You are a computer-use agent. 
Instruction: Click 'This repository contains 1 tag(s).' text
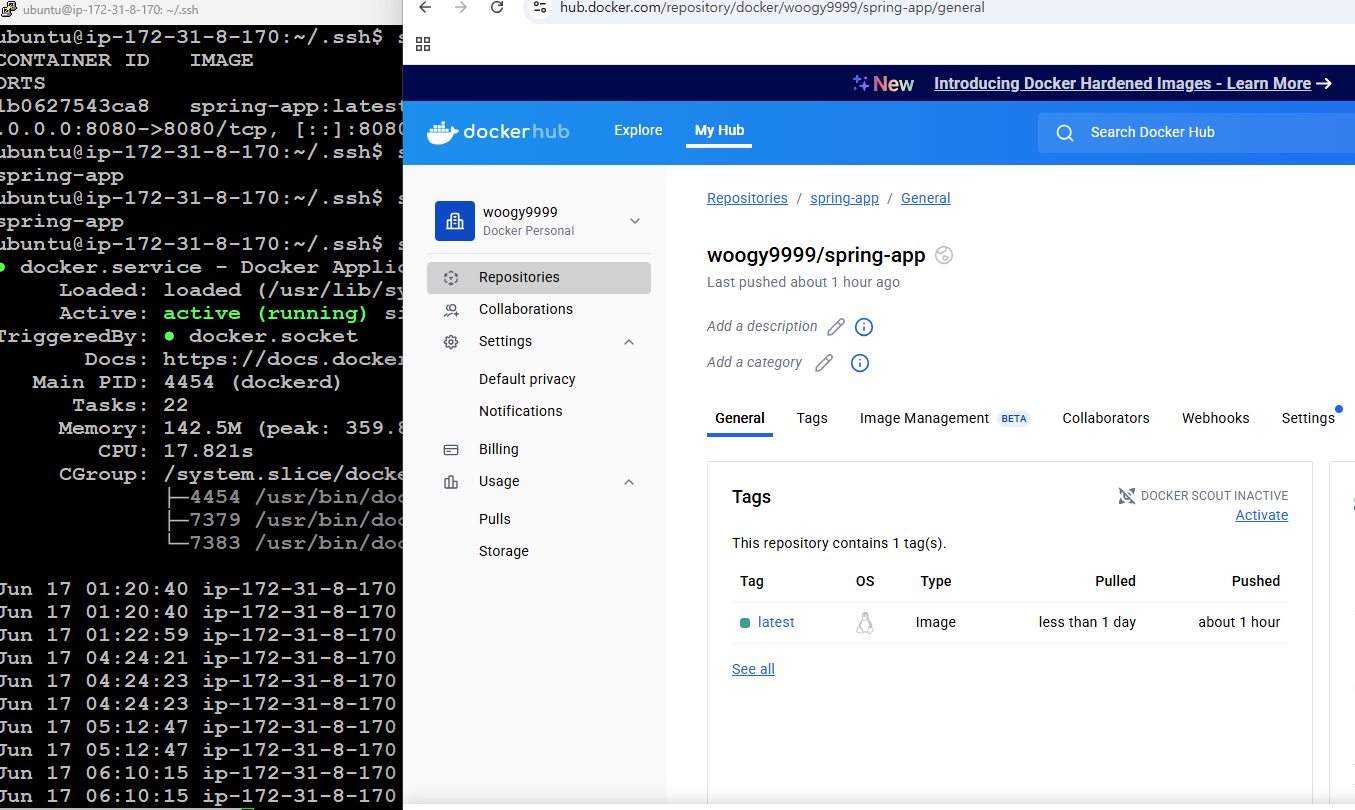pos(839,543)
